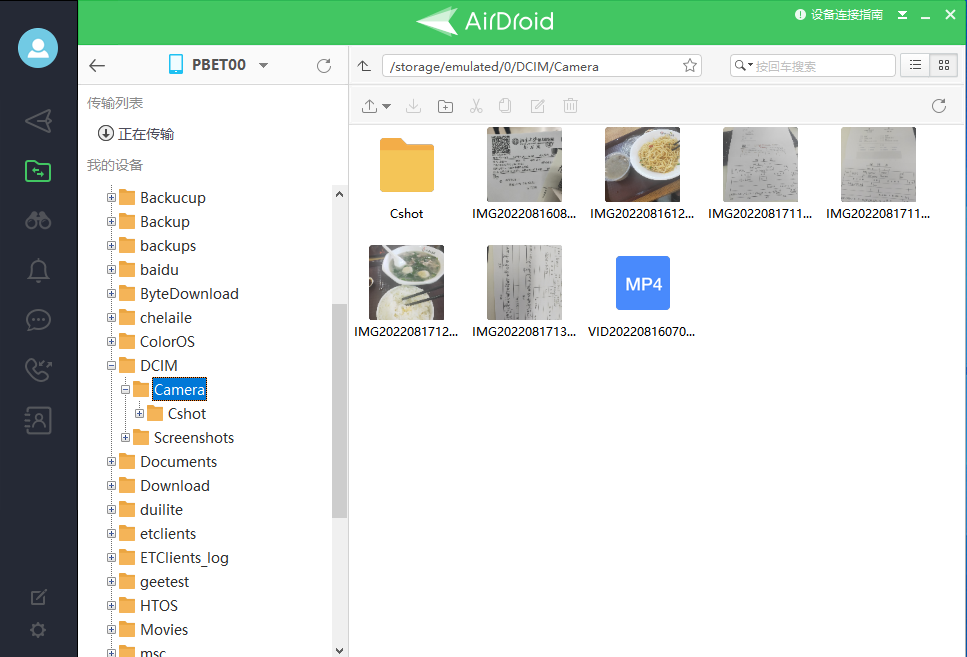Click the tree scrollbar up arrow
The height and width of the screenshot is (657, 967).
click(339, 194)
